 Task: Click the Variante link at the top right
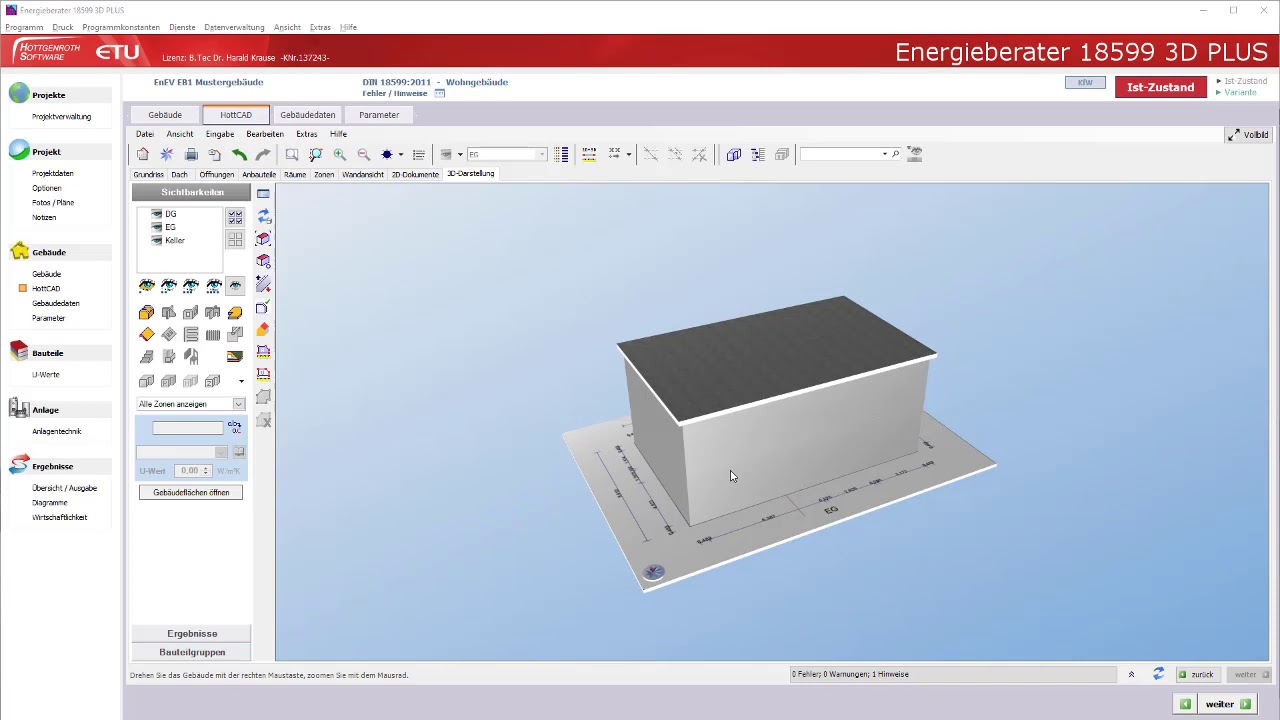tap(1240, 92)
